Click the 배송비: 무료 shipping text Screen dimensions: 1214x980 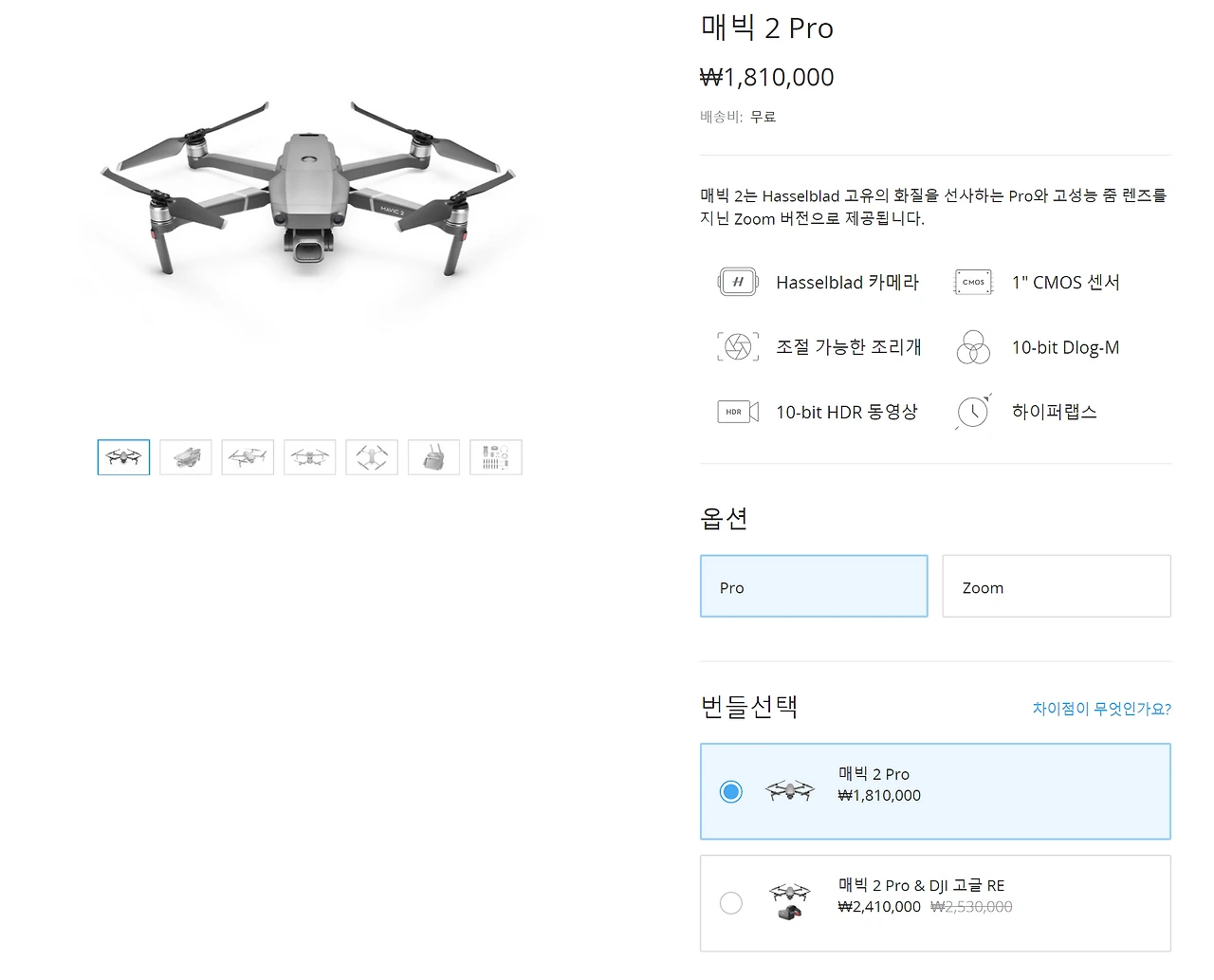coord(738,117)
